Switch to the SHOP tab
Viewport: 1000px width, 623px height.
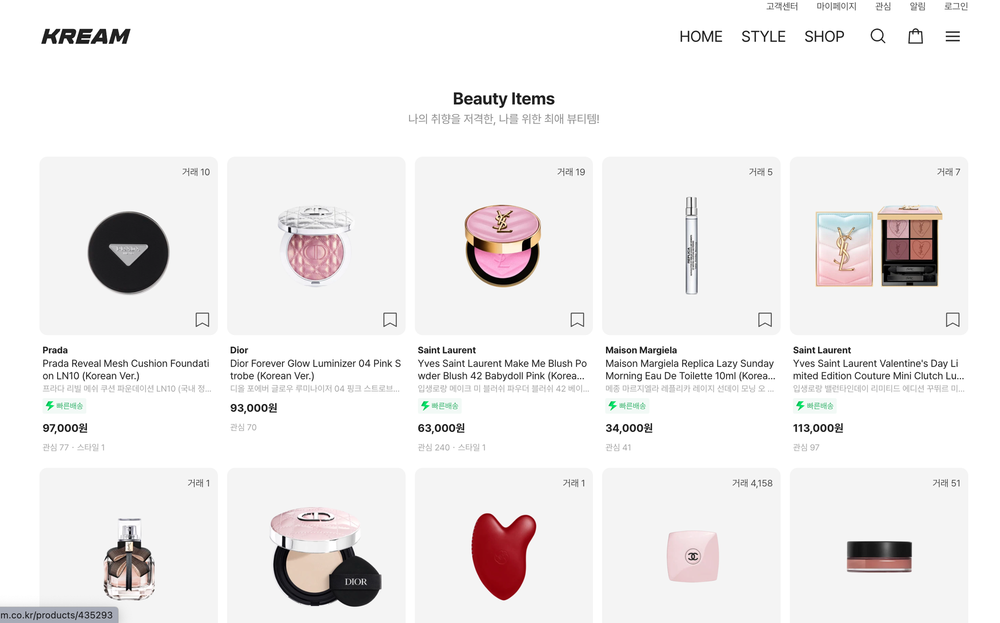[824, 36]
